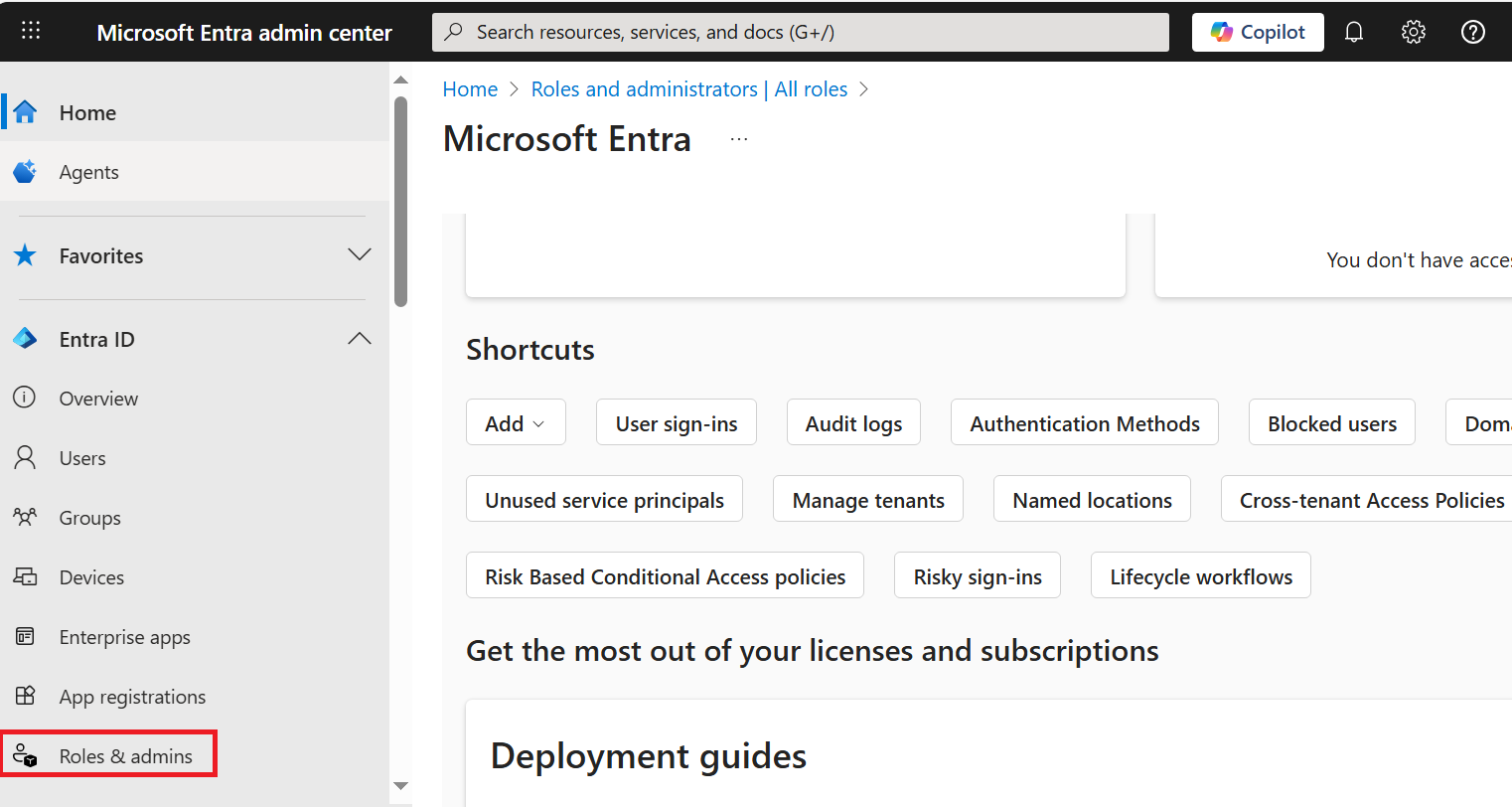Click the search magnifier icon

[454, 32]
